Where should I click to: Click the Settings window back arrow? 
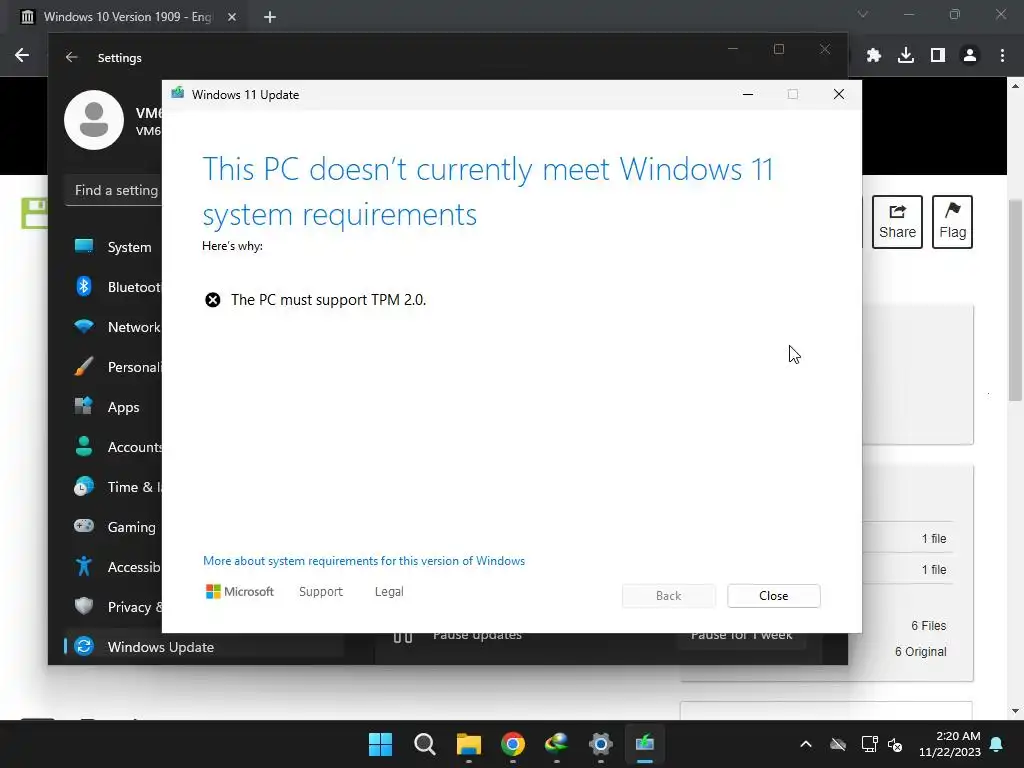[71, 57]
